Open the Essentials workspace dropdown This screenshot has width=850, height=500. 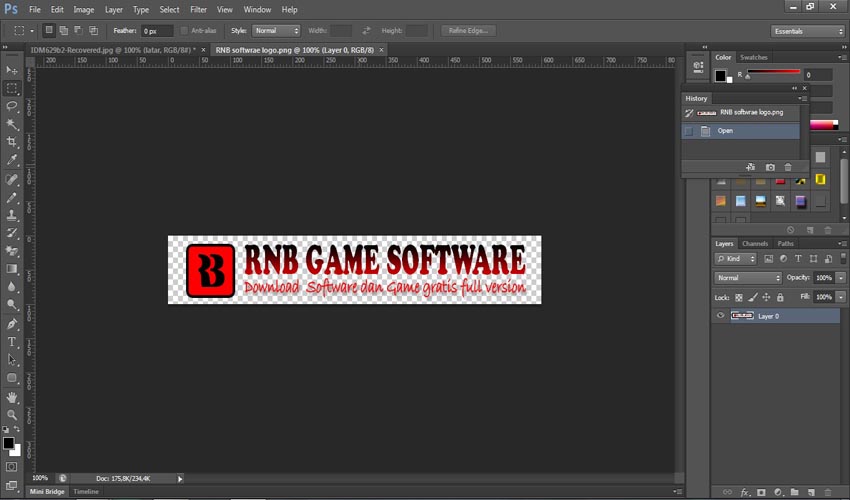point(808,31)
